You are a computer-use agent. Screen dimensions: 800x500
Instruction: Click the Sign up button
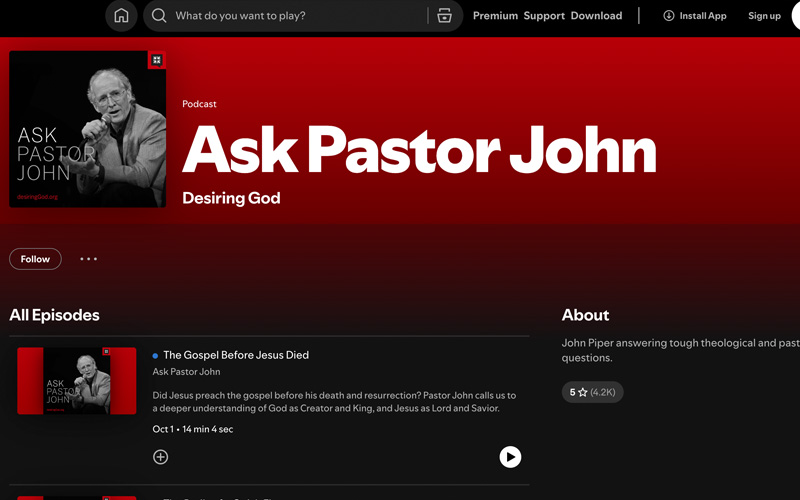click(764, 16)
